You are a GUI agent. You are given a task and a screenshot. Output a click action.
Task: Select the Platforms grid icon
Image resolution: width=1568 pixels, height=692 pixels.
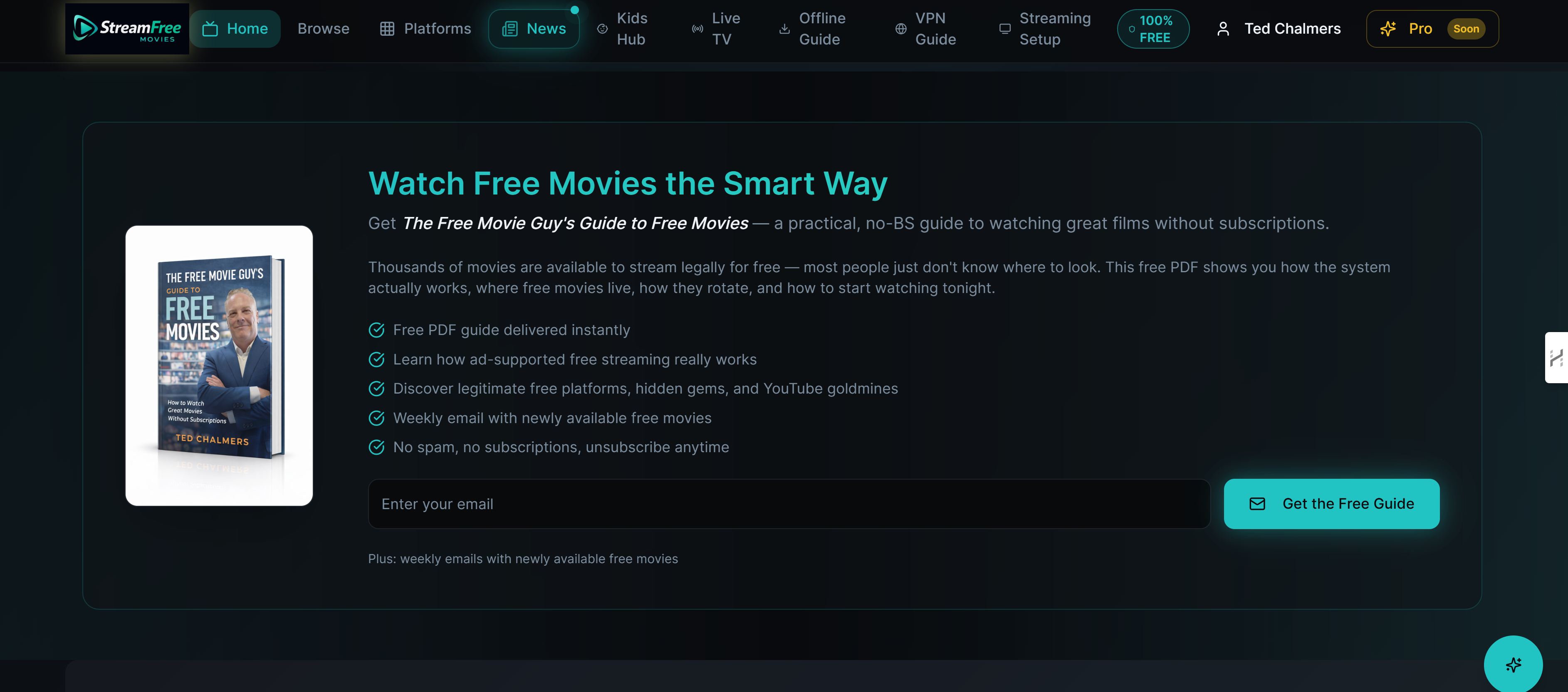tap(388, 28)
